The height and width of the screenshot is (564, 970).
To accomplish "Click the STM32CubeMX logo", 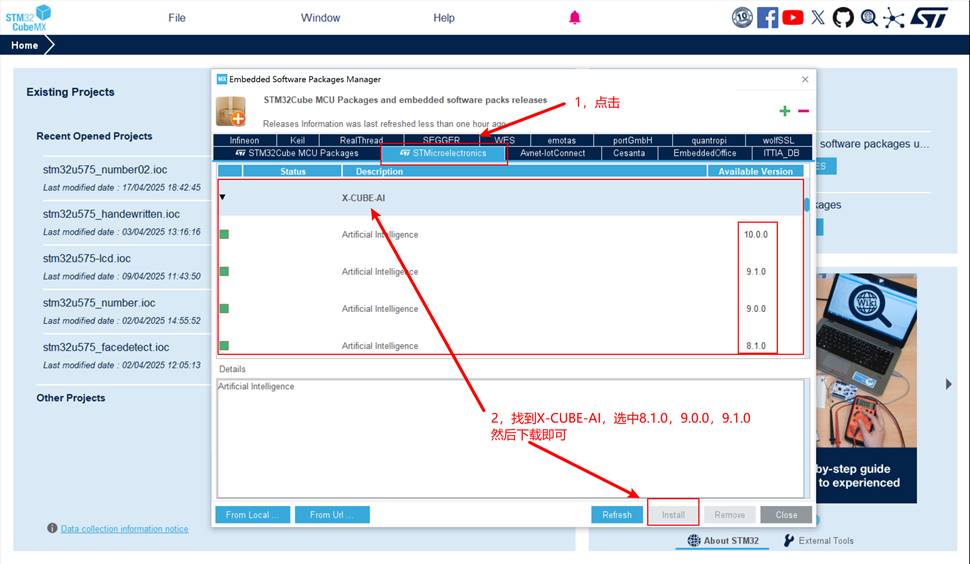I will click(28, 18).
